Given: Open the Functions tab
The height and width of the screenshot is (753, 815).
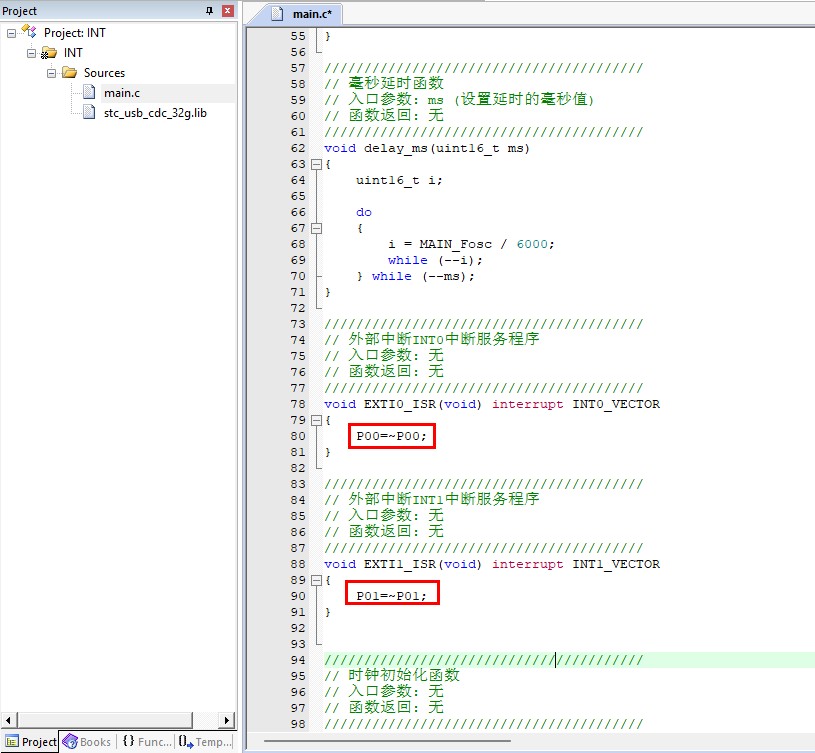Looking at the screenshot, I should [x=146, y=742].
